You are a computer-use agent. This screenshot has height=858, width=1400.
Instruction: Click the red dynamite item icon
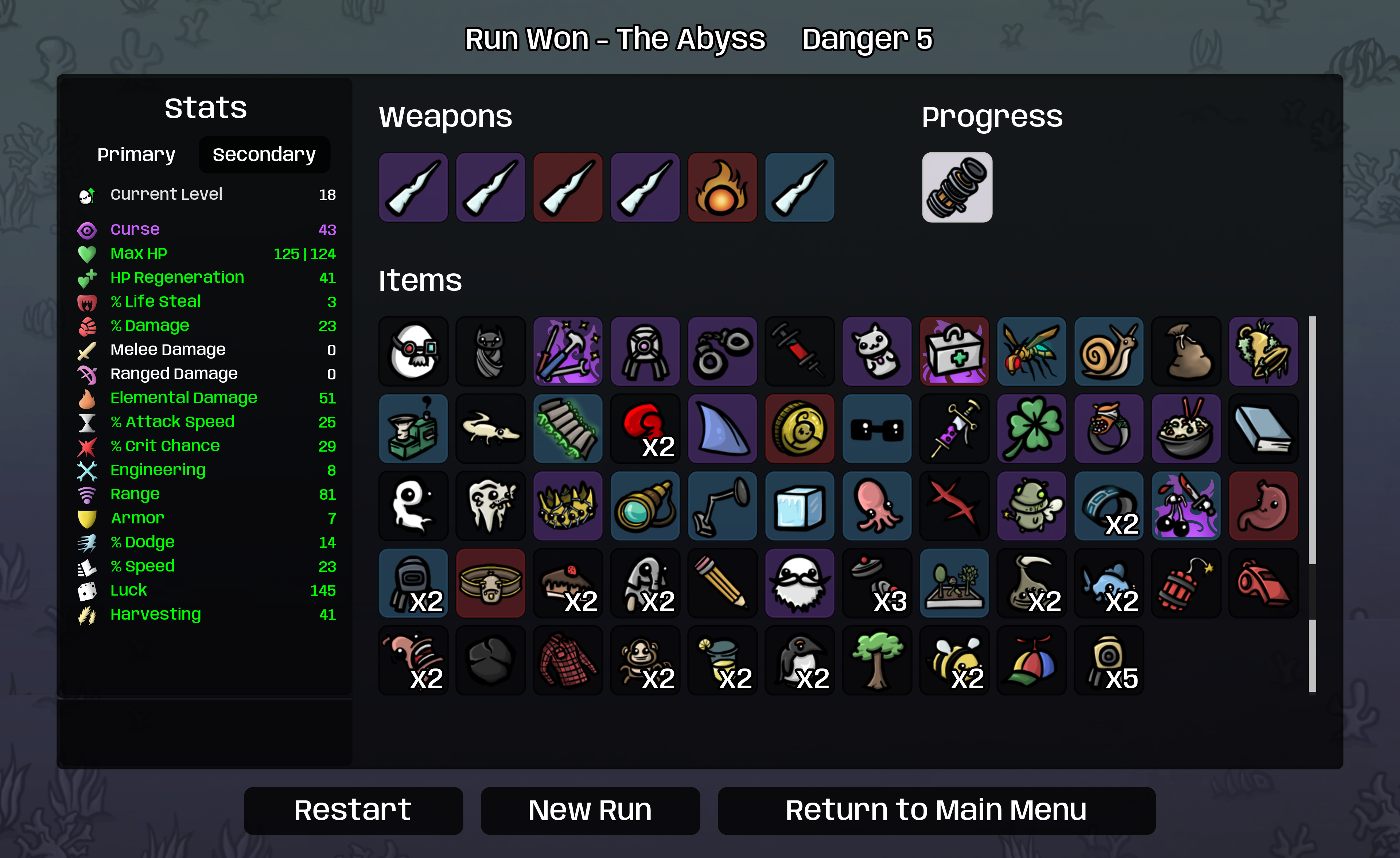pyautogui.click(x=1186, y=583)
